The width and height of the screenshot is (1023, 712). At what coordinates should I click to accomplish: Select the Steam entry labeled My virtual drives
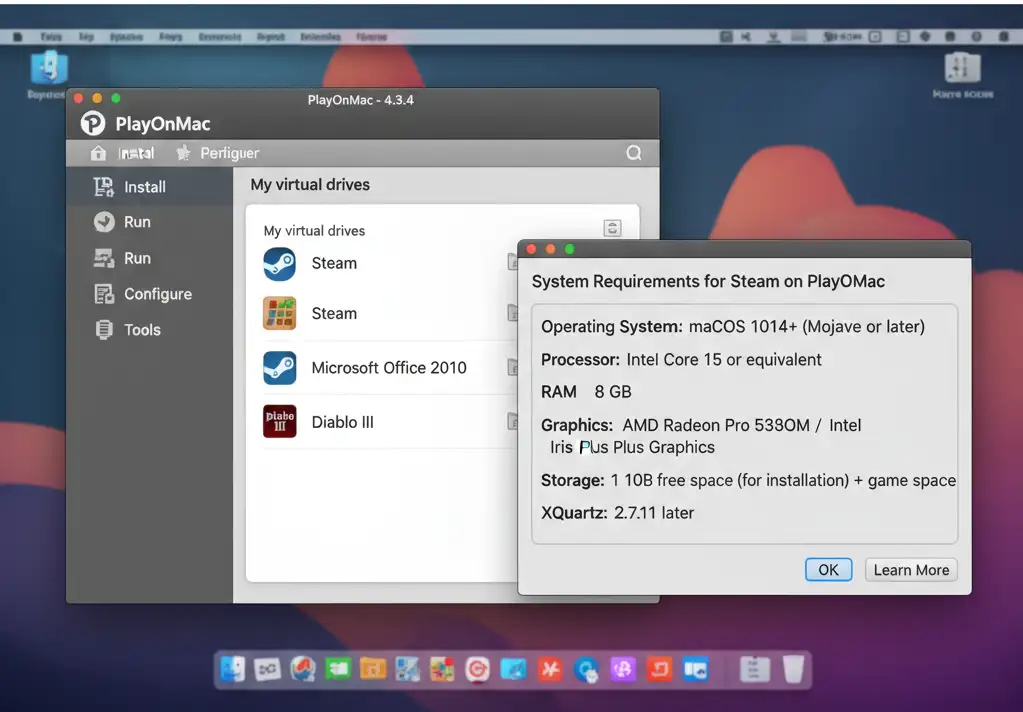coord(334,263)
